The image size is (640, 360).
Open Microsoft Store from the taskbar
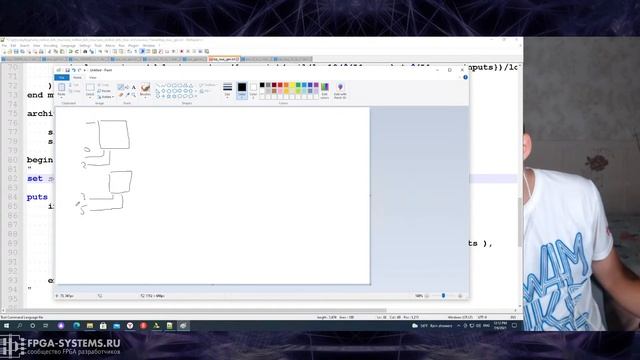pyautogui.click(x=103, y=326)
